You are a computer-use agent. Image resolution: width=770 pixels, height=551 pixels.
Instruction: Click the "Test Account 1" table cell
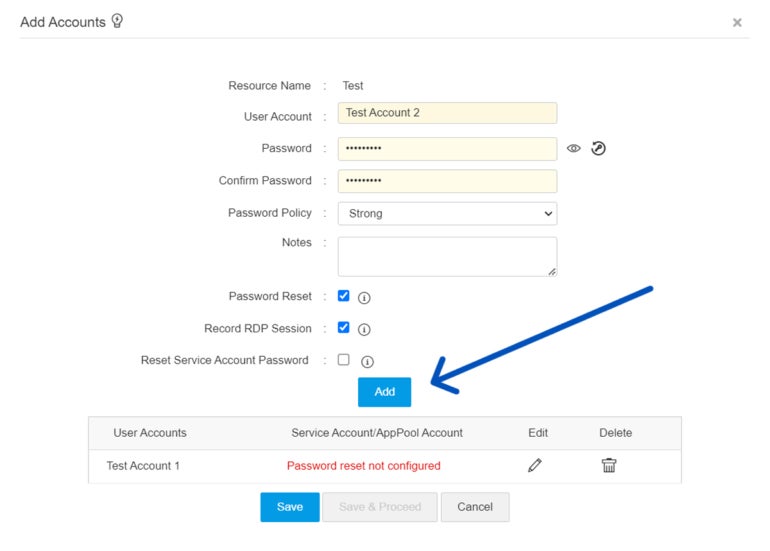point(143,466)
